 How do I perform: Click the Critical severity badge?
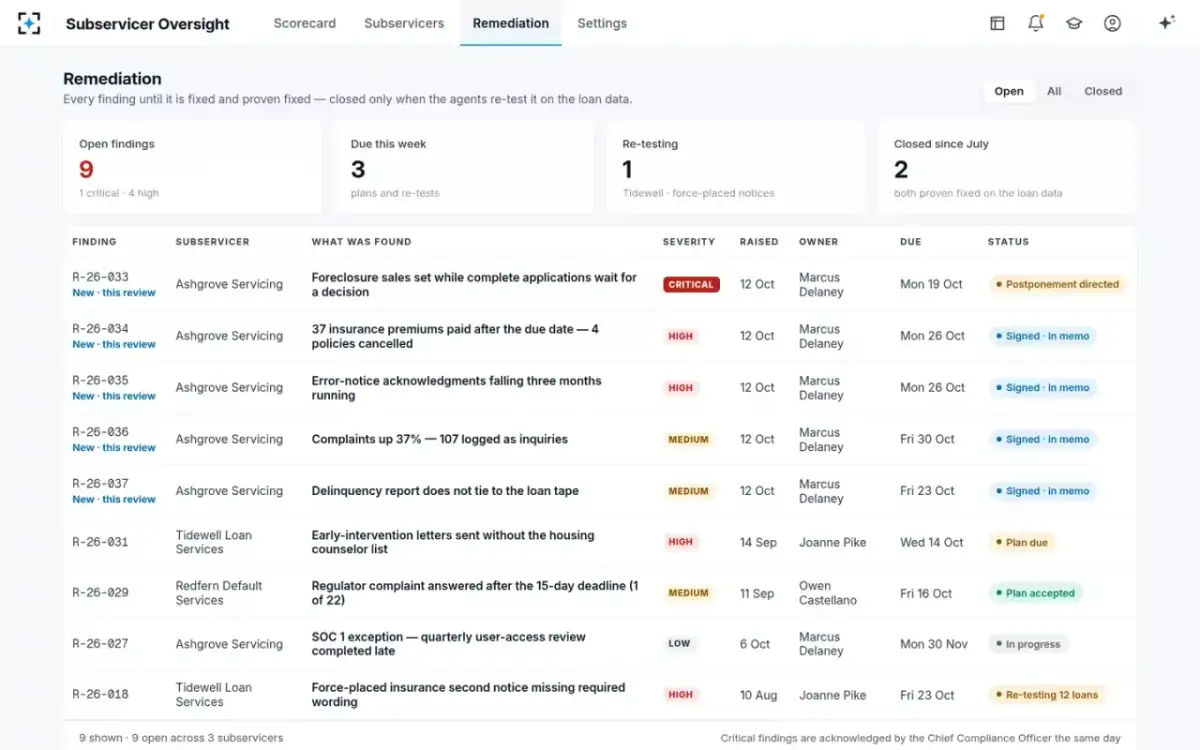[691, 284]
